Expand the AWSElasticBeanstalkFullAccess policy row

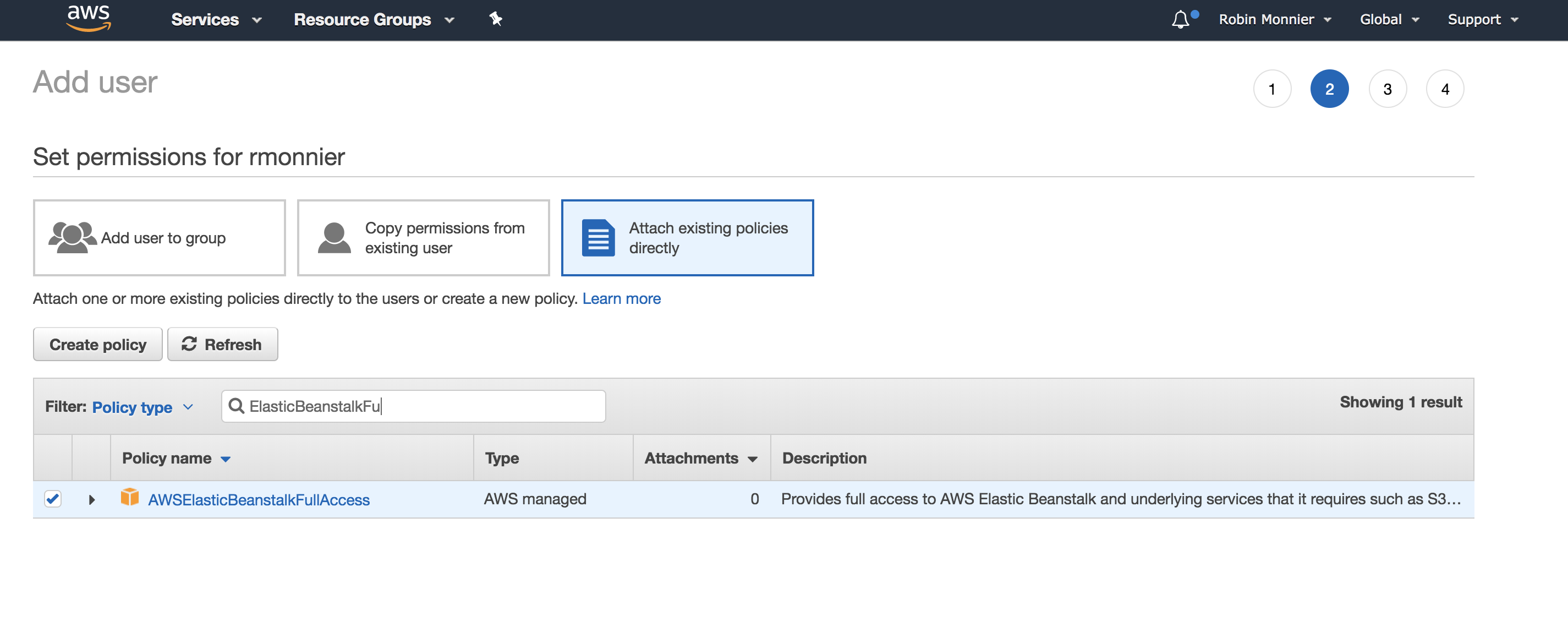(91, 498)
